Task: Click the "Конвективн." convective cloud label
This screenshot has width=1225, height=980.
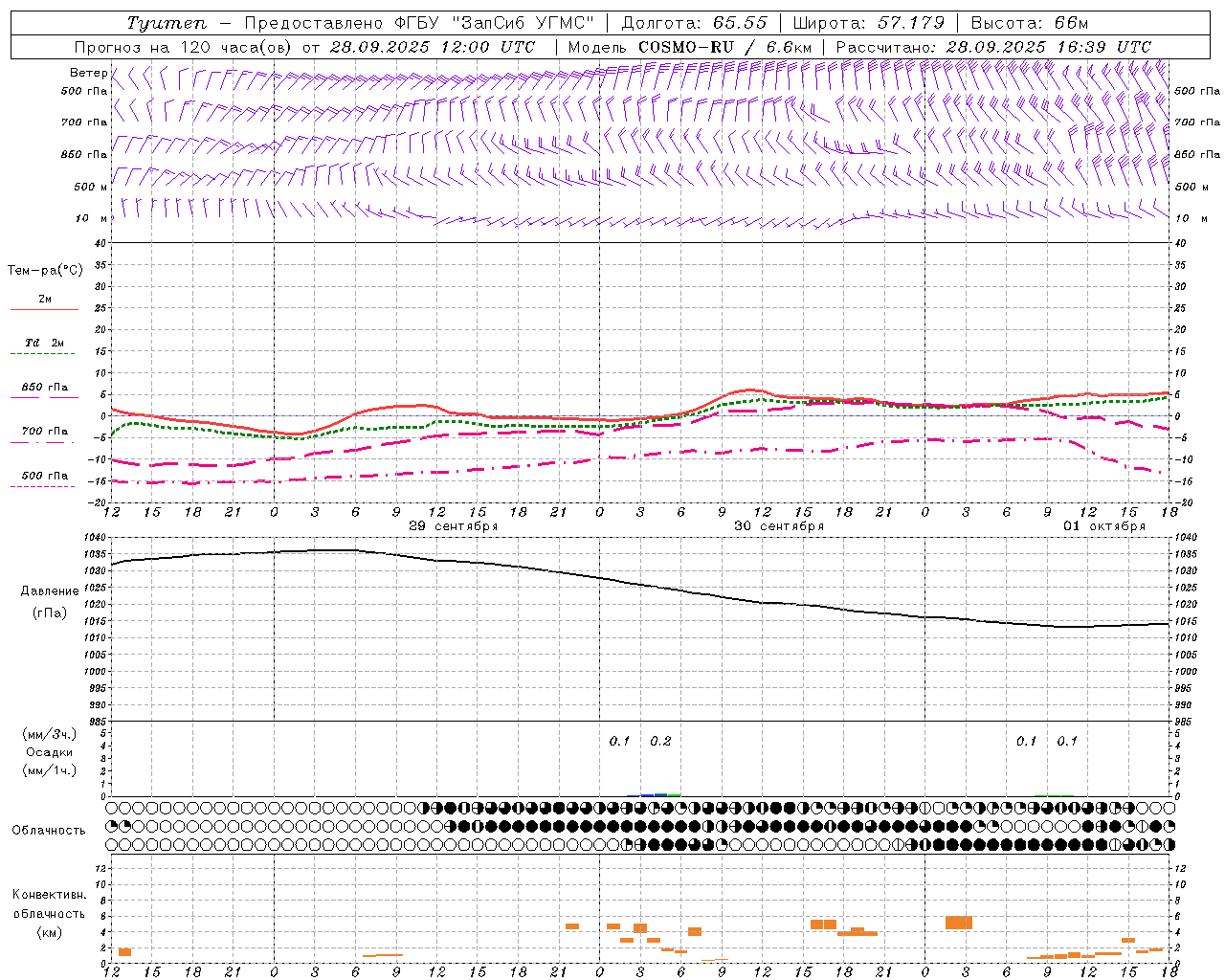Action: coord(50,895)
